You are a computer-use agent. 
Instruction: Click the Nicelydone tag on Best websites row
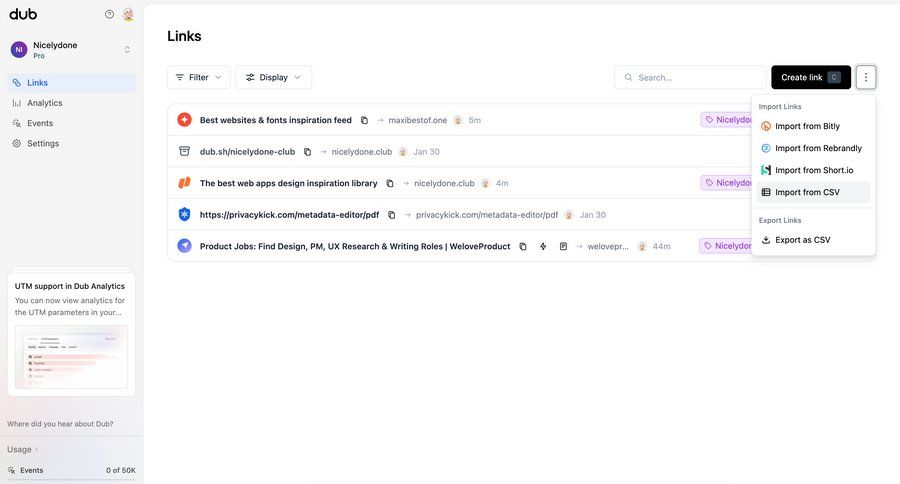[727, 119]
